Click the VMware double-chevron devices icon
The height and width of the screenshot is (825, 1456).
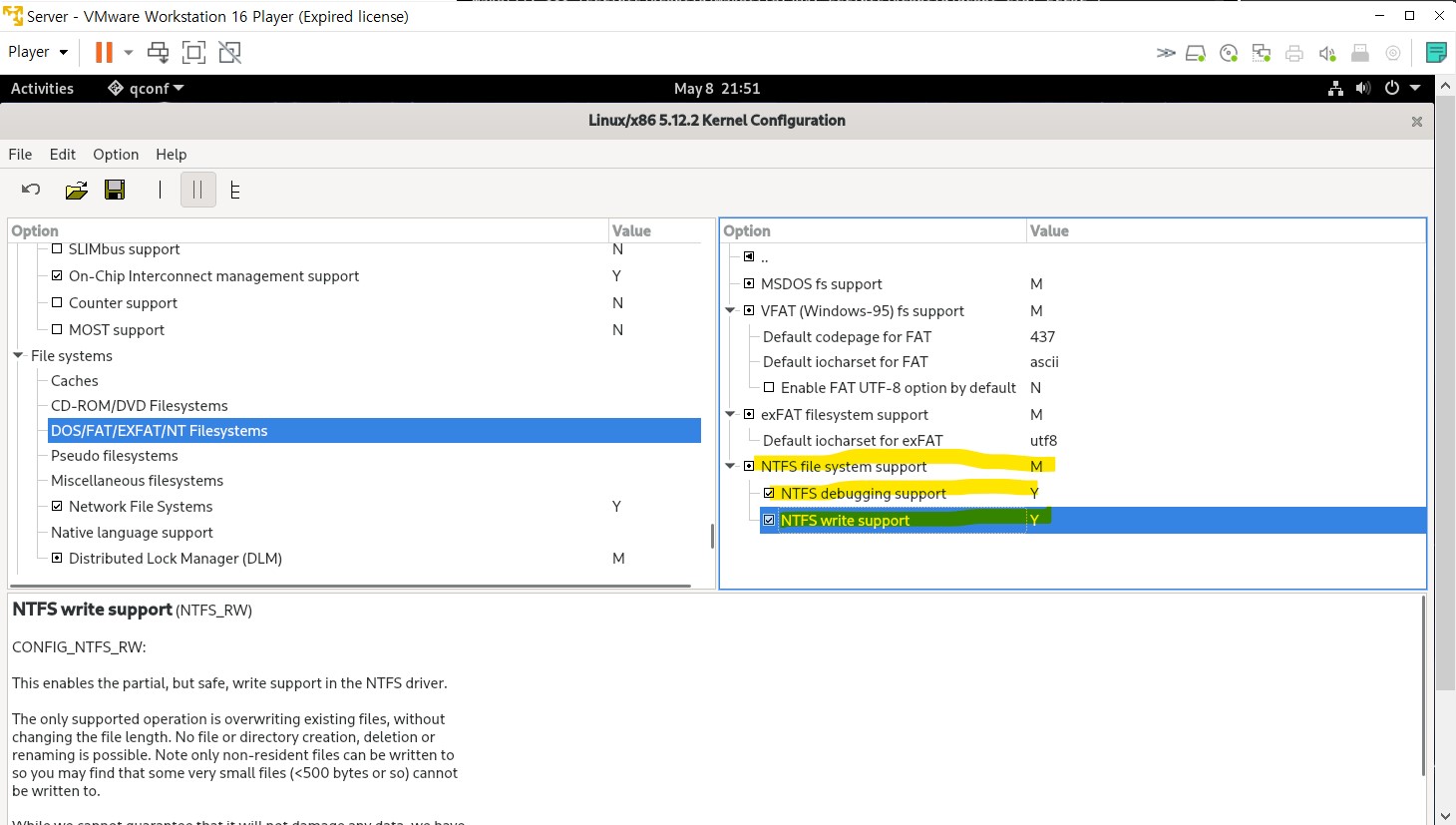pos(1166,53)
